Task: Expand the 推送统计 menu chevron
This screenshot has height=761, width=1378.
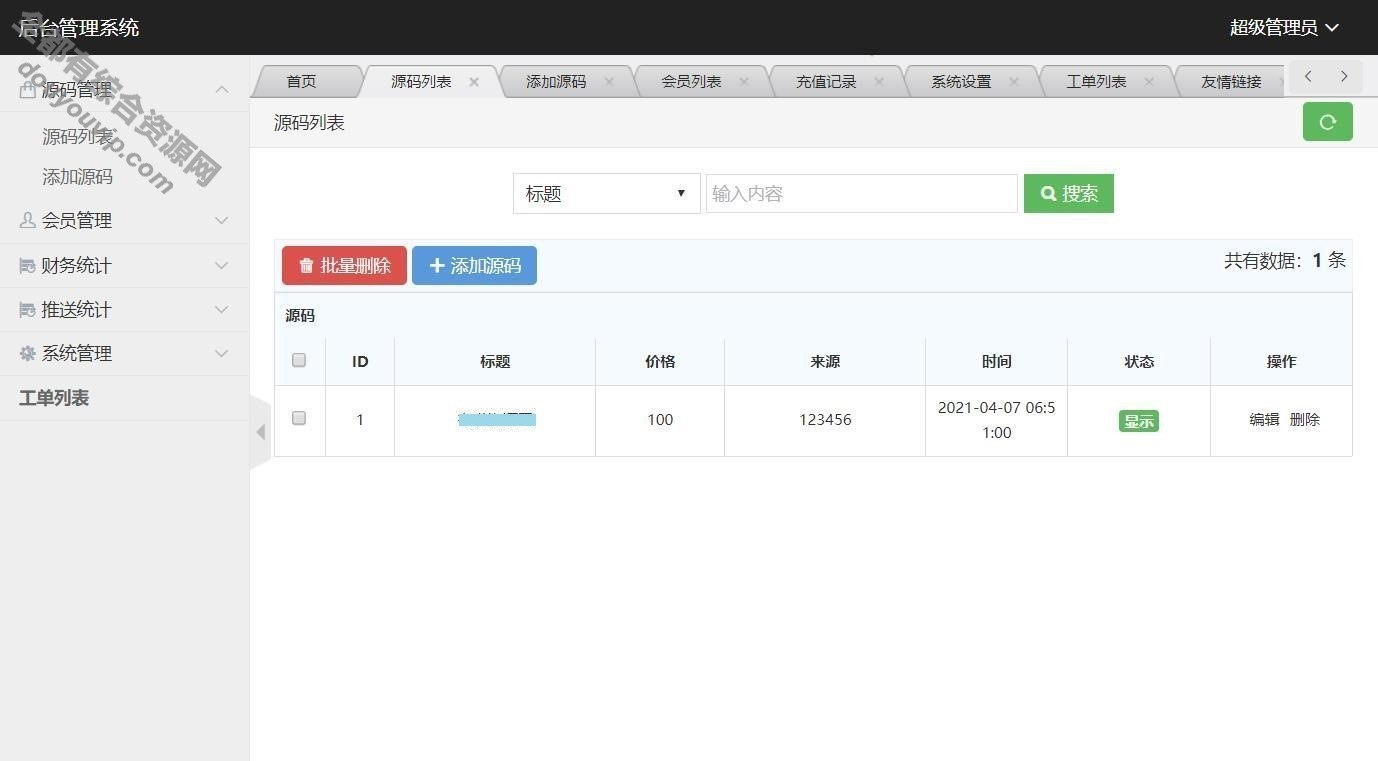Action: coord(222,309)
